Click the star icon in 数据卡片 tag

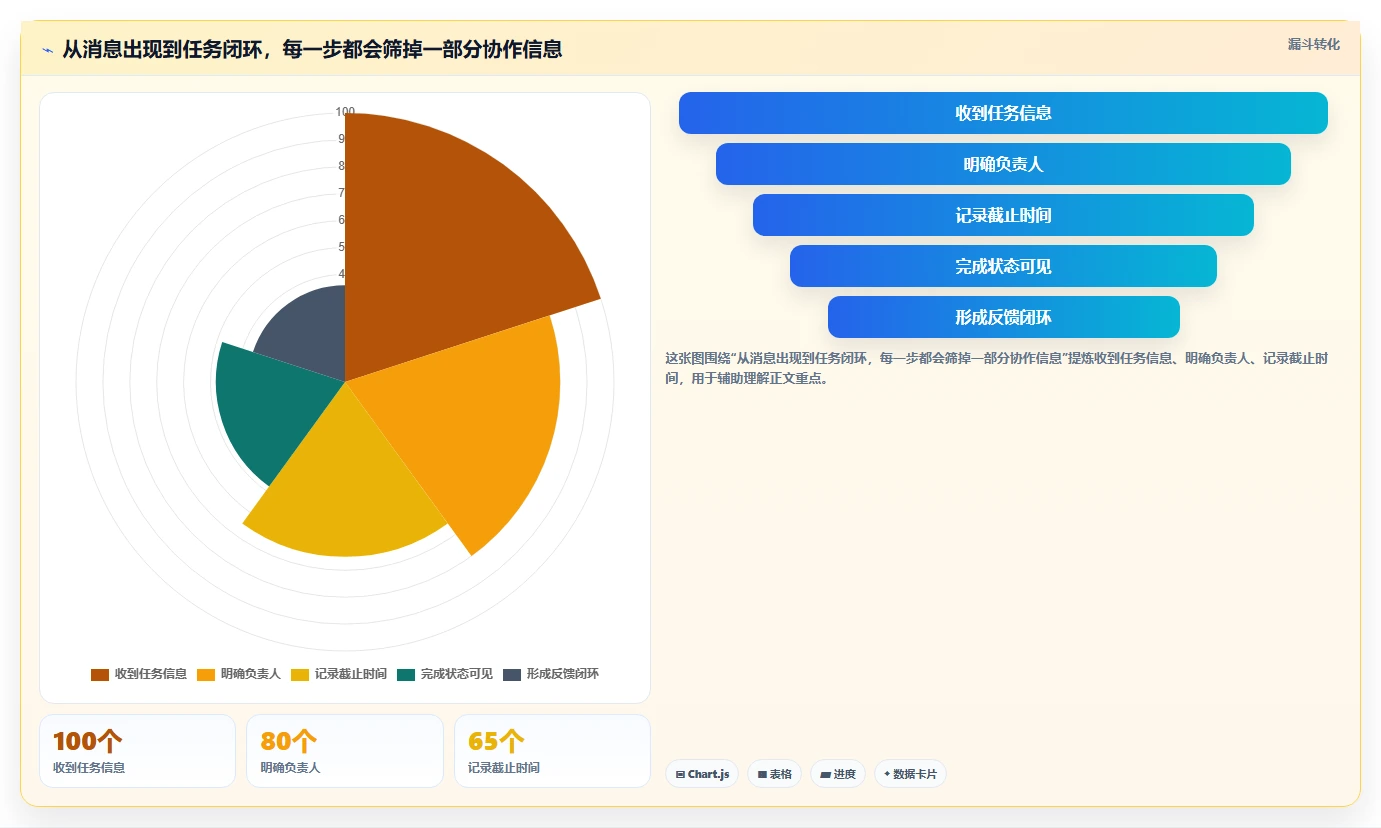[x=887, y=773]
